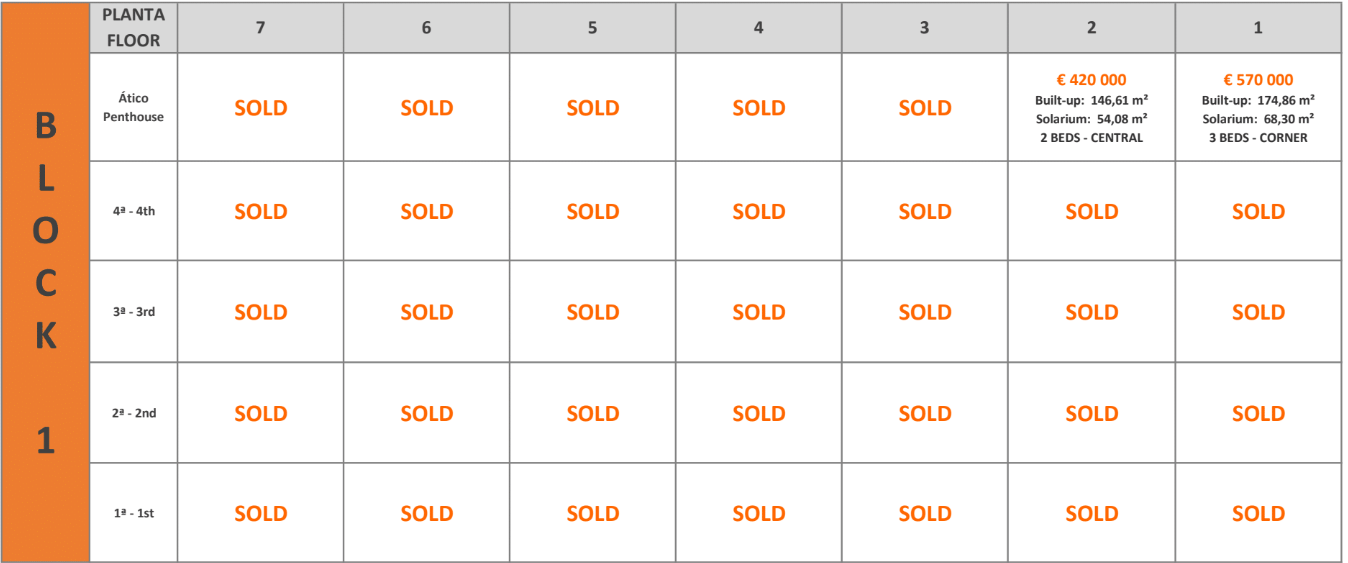
Task: Select column header 7
Action: pyautogui.click(x=260, y=28)
